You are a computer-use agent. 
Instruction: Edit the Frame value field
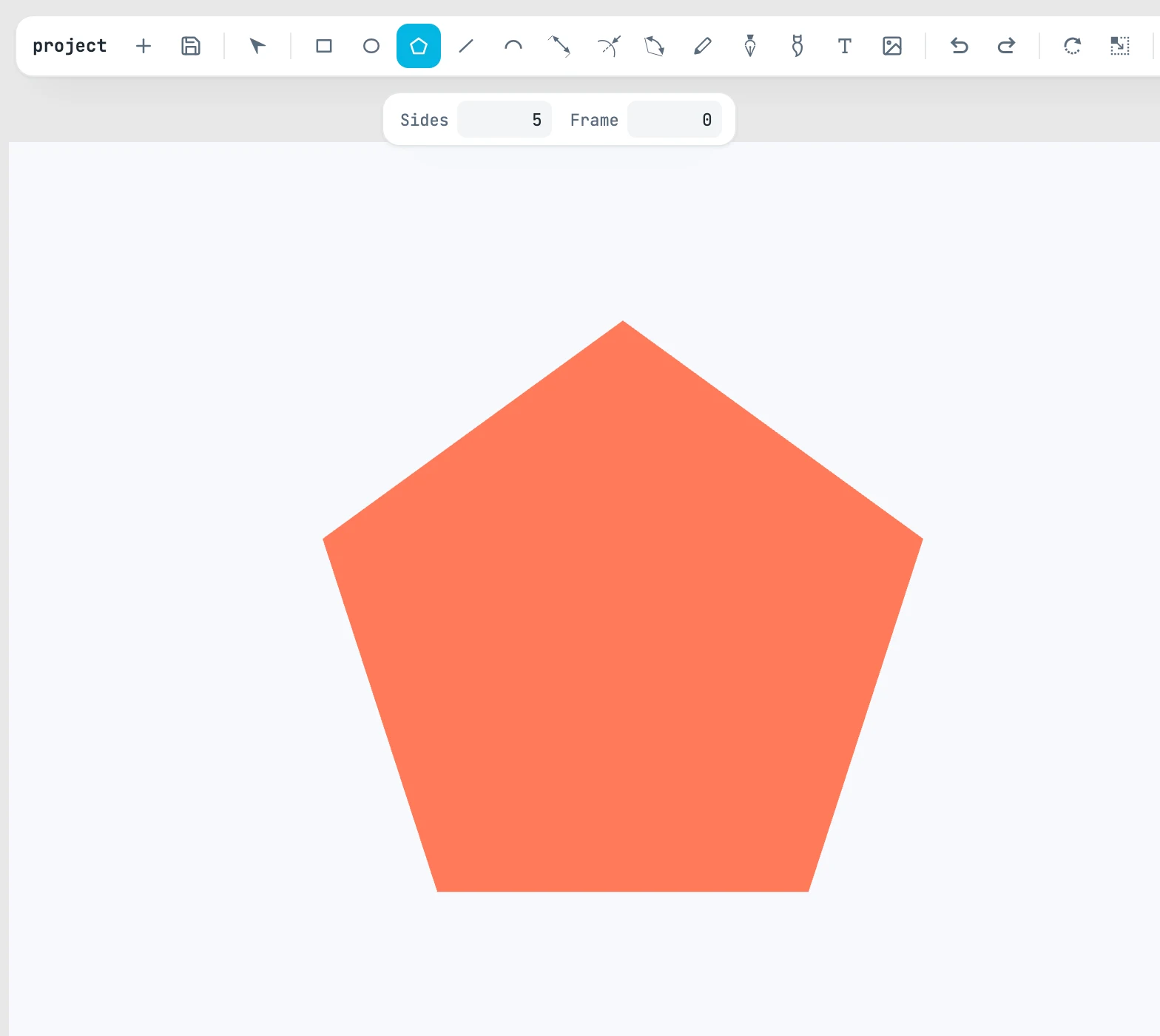[x=675, y=119]
